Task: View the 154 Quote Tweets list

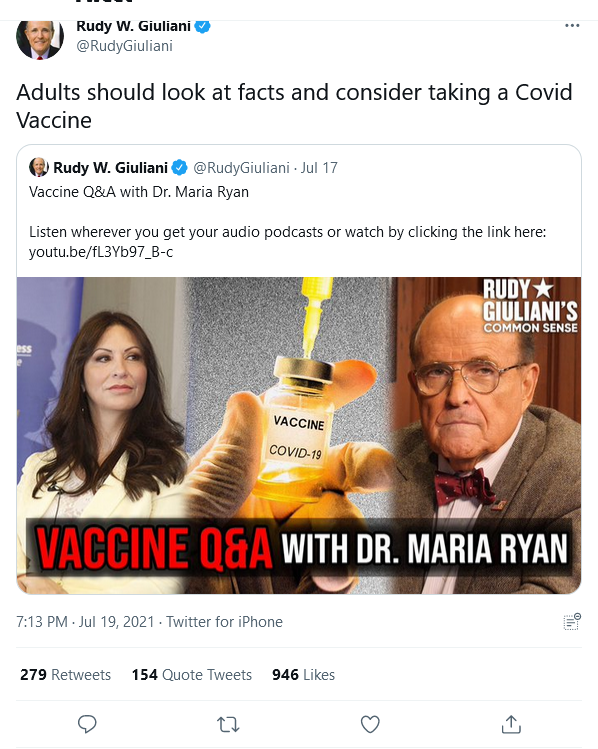Action: 192,674
